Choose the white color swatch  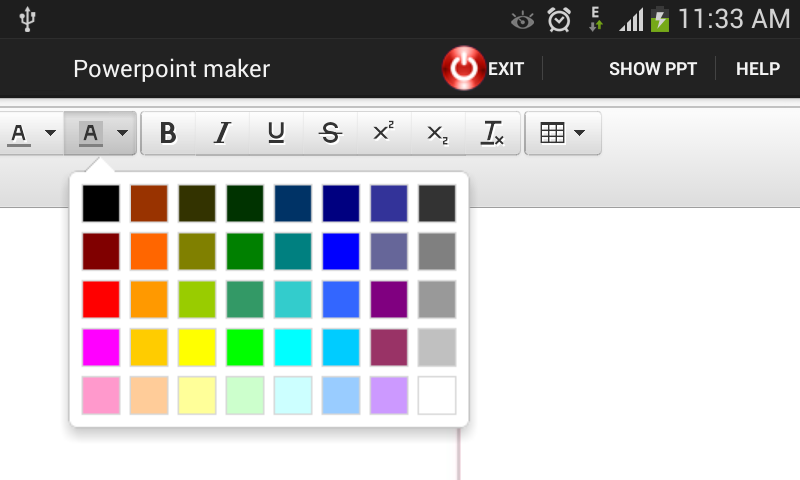tap(437, 395)
